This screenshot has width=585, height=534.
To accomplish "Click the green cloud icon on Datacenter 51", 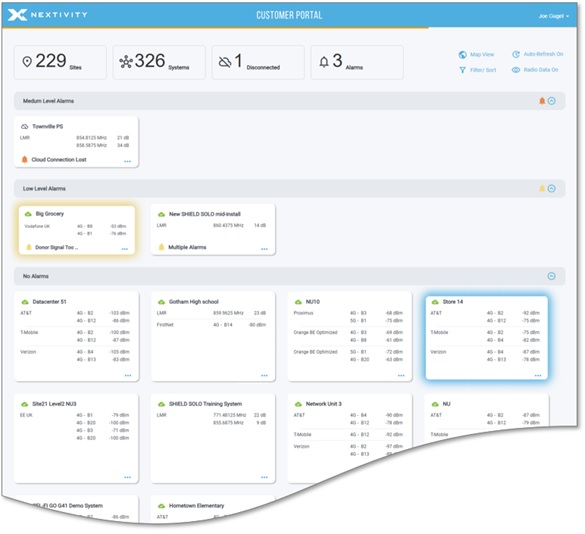I will pos(25,302).
